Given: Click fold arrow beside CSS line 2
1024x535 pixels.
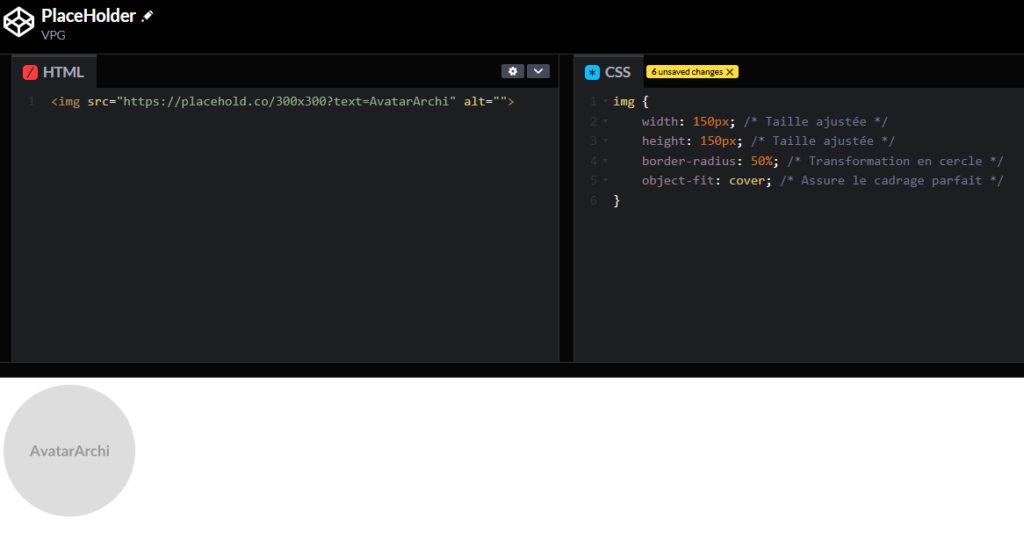Looking at the screenshot, I should pos(605,122).
